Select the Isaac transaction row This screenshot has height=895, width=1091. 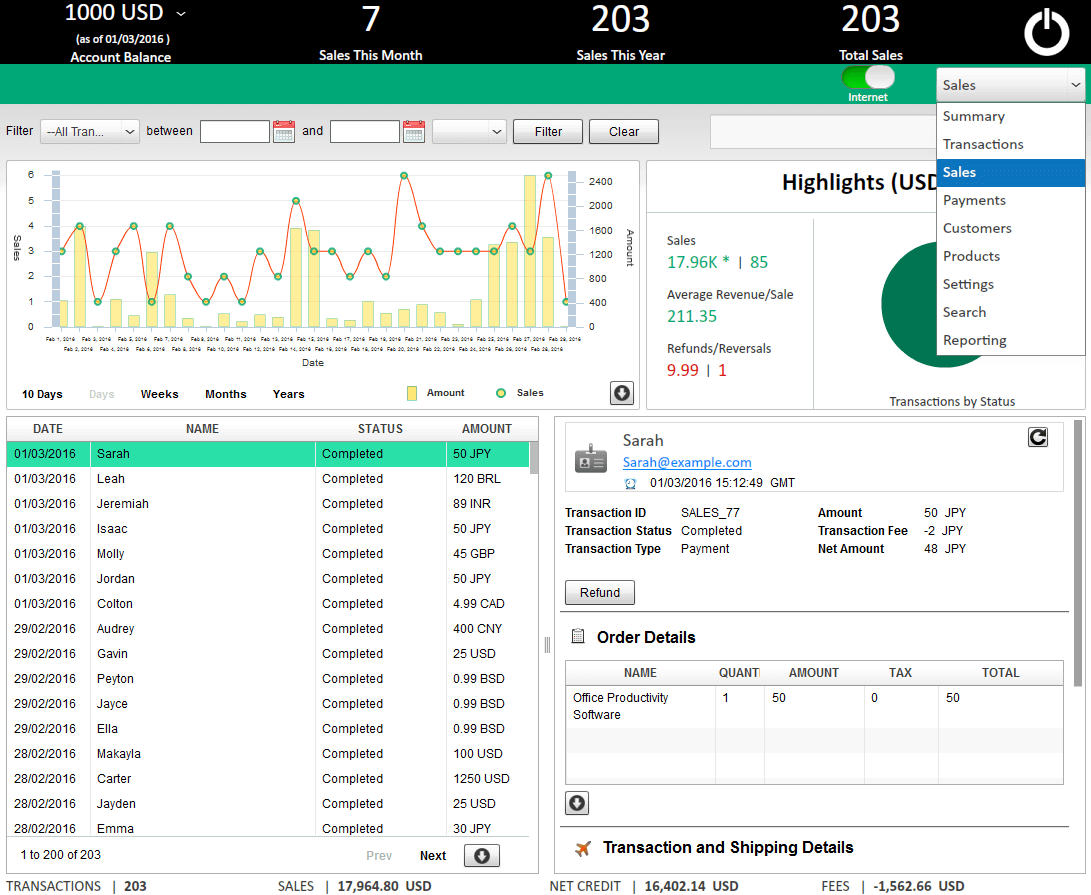(x=269, y=529)
